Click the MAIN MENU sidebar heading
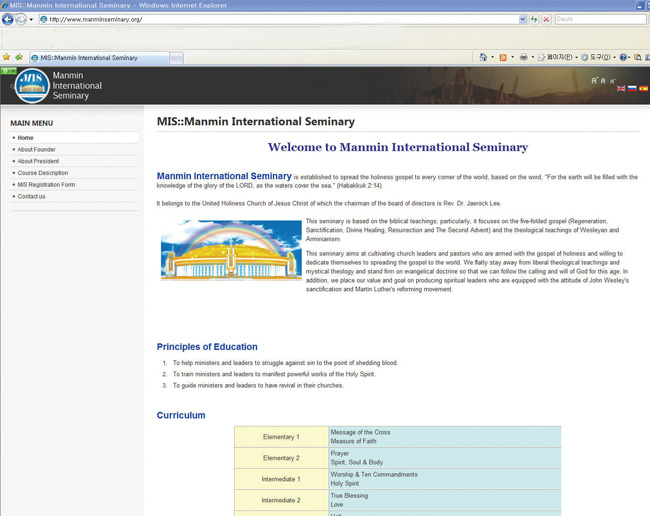Image resolution: width=650 pixels, height=516 pixels. [32, 123]
